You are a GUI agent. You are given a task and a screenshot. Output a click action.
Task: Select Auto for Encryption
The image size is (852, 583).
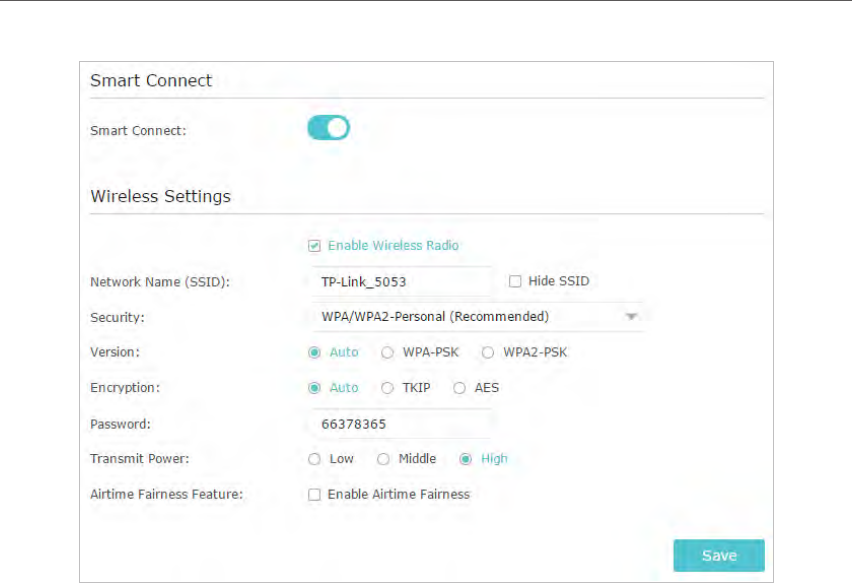(x=314, y=388)
